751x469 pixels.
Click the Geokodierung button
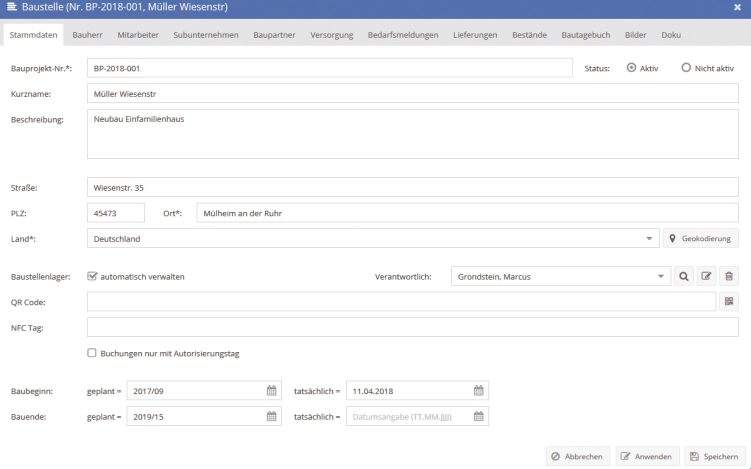703,239
